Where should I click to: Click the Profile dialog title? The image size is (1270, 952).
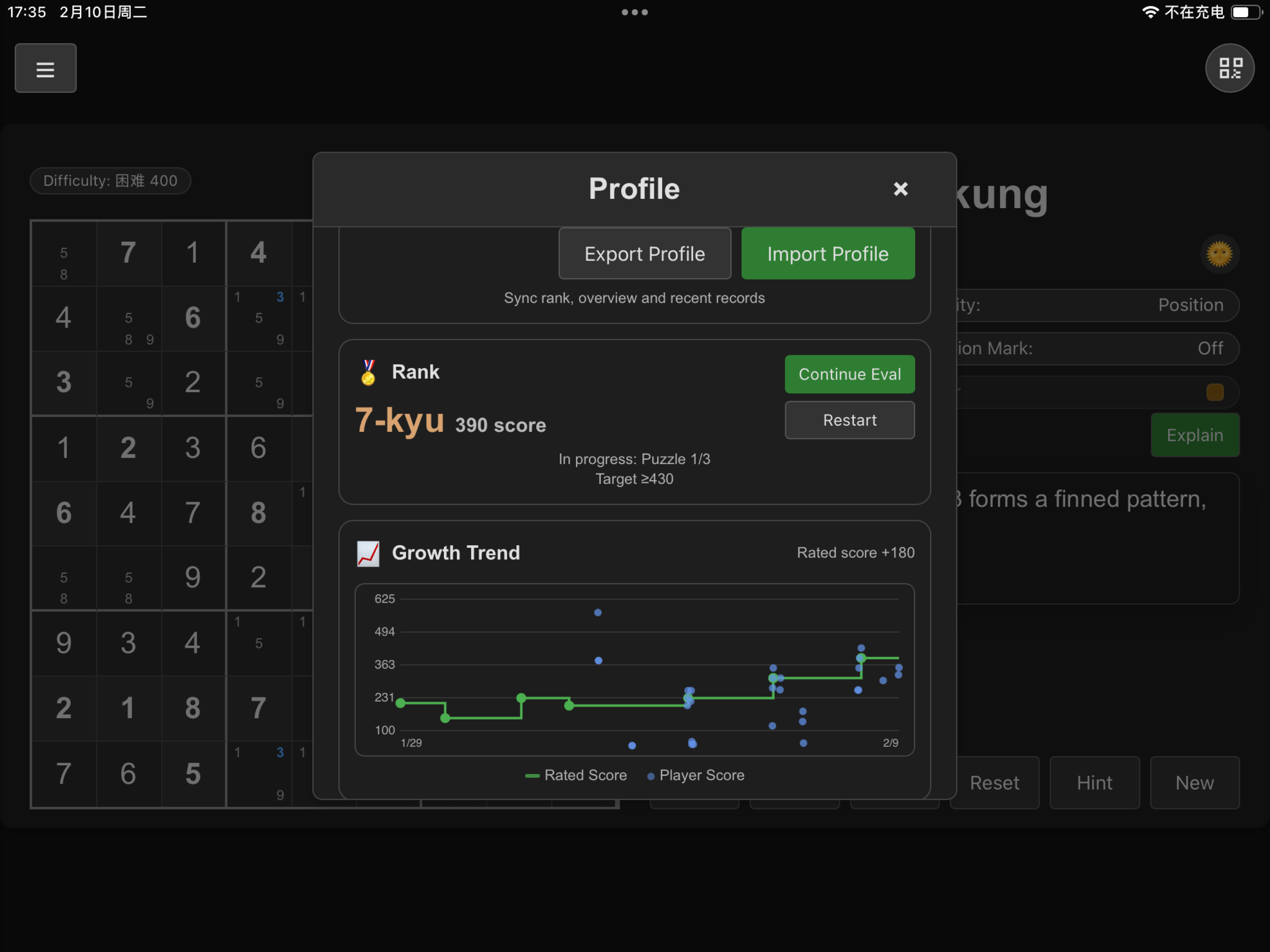coord(635,189)
